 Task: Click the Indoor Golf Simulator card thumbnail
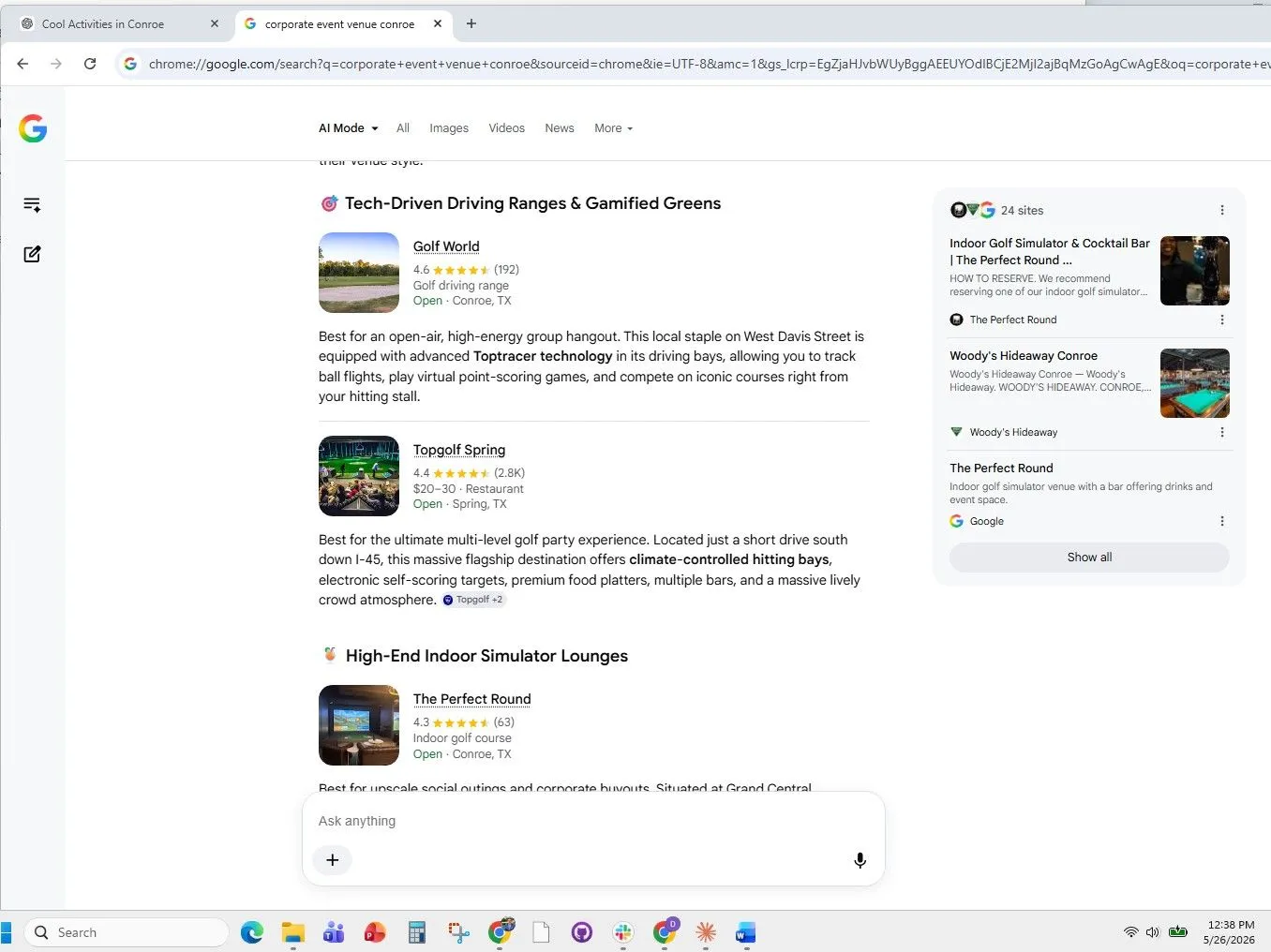pyautogui.click(x=1194, y=271)
